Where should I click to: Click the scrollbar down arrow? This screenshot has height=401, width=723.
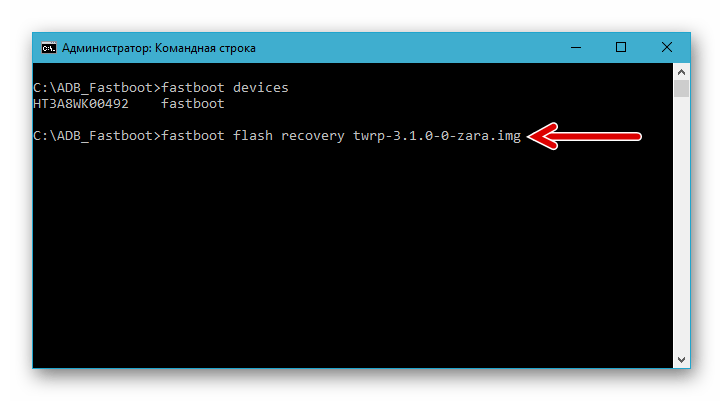(682, 360)
